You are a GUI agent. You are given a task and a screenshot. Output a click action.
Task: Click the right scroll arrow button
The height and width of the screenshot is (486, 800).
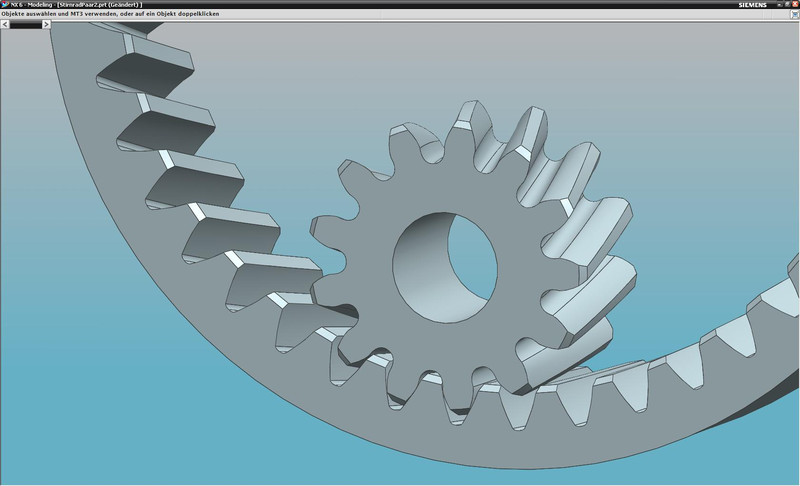[46, 24]
